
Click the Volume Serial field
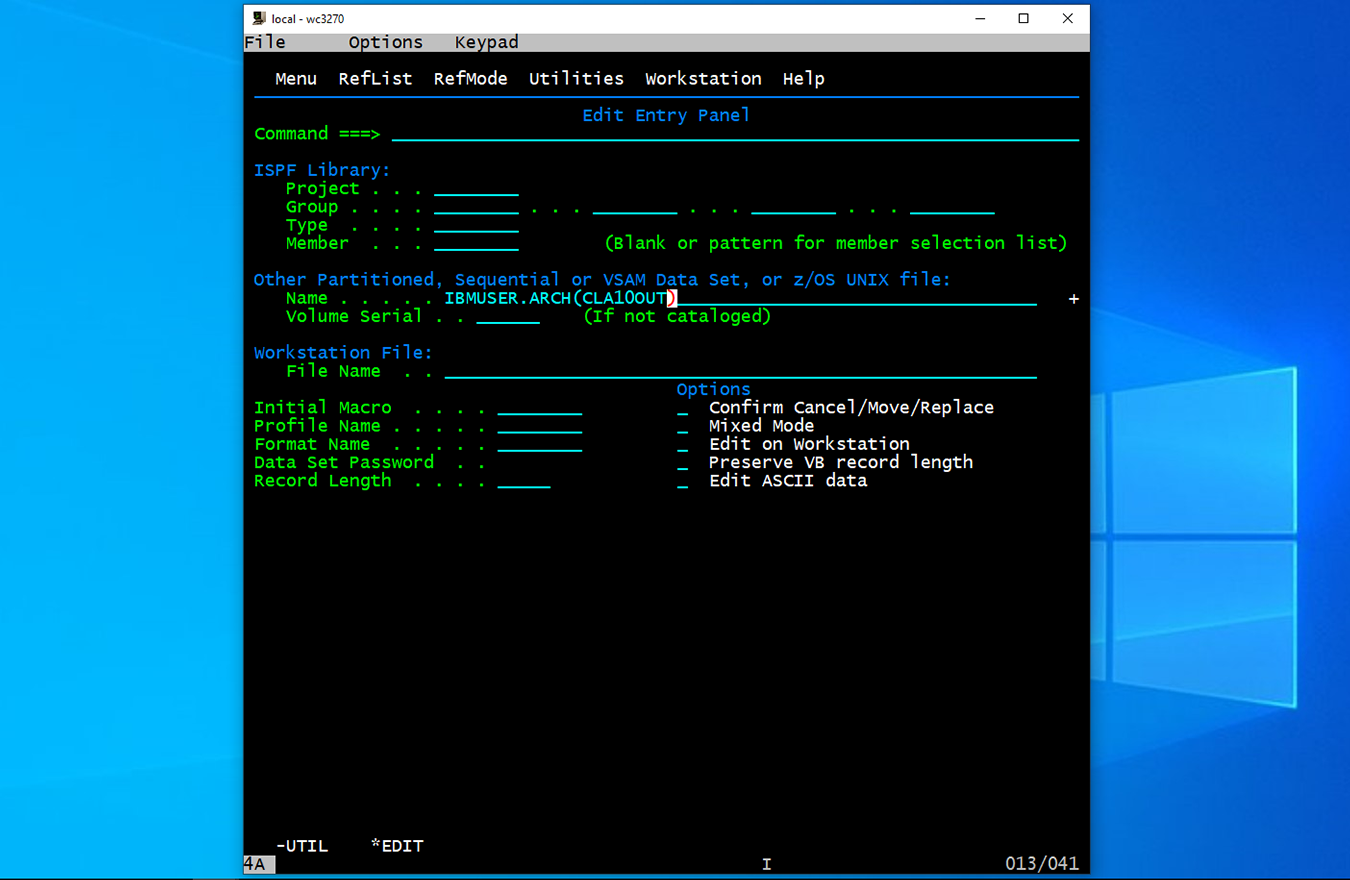pos(508,317)
